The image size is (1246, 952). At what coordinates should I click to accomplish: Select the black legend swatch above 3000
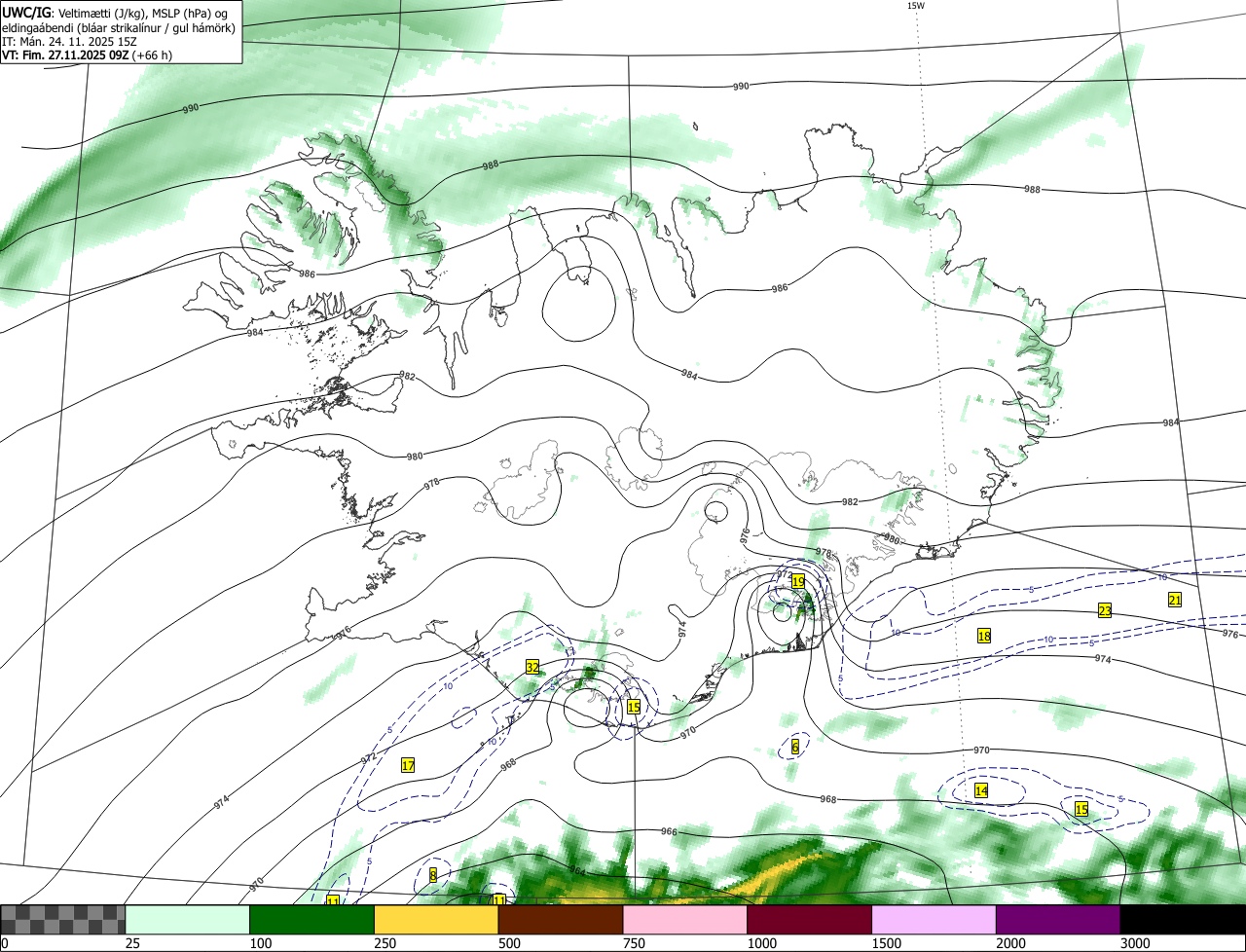coord(1184,920)
